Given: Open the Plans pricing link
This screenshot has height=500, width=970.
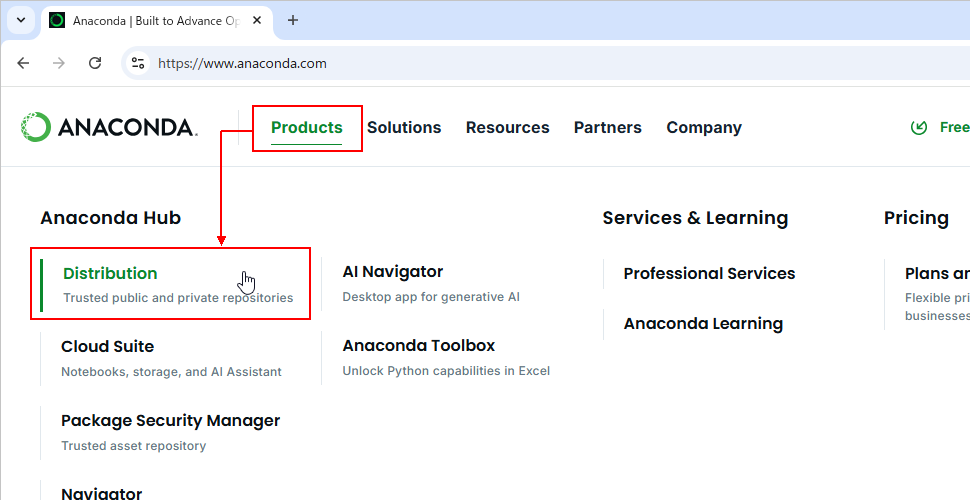Looking at the screenshot, I should pyautogui.click(x=937, y=274).
